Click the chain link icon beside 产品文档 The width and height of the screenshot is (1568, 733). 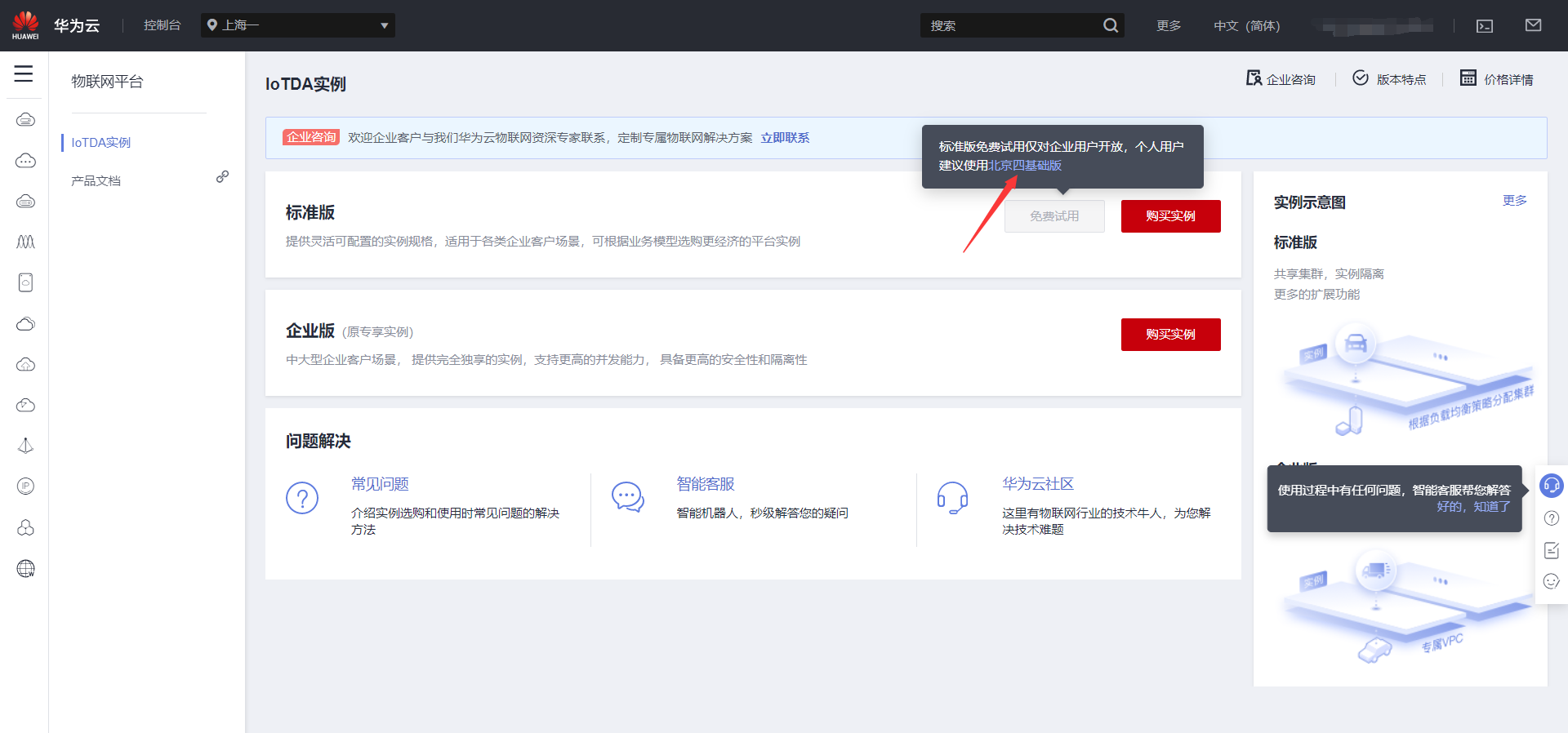tap(222, 176)
